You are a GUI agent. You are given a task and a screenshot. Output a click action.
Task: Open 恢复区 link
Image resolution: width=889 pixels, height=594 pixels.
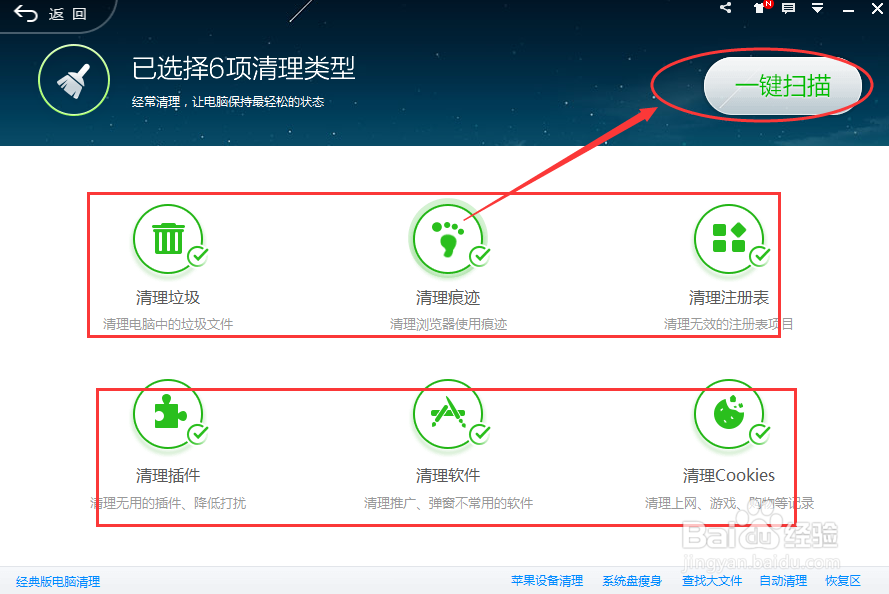point(843,581)
